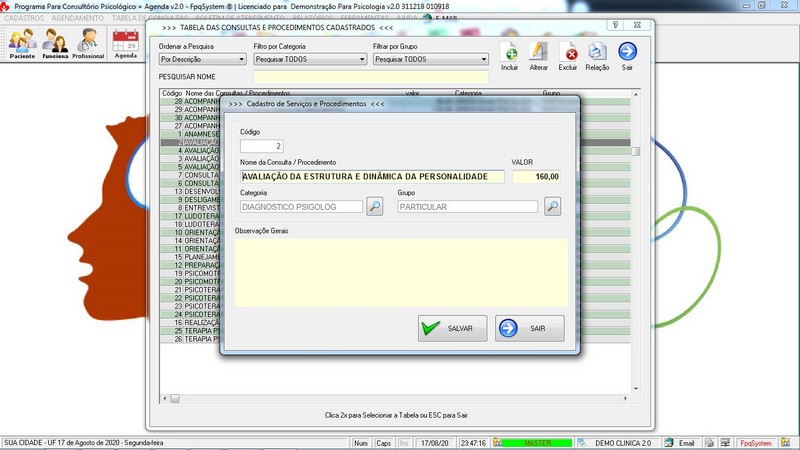Click the horizontal scrollbar right arrow
800x450 pixels.
(626, 398)
